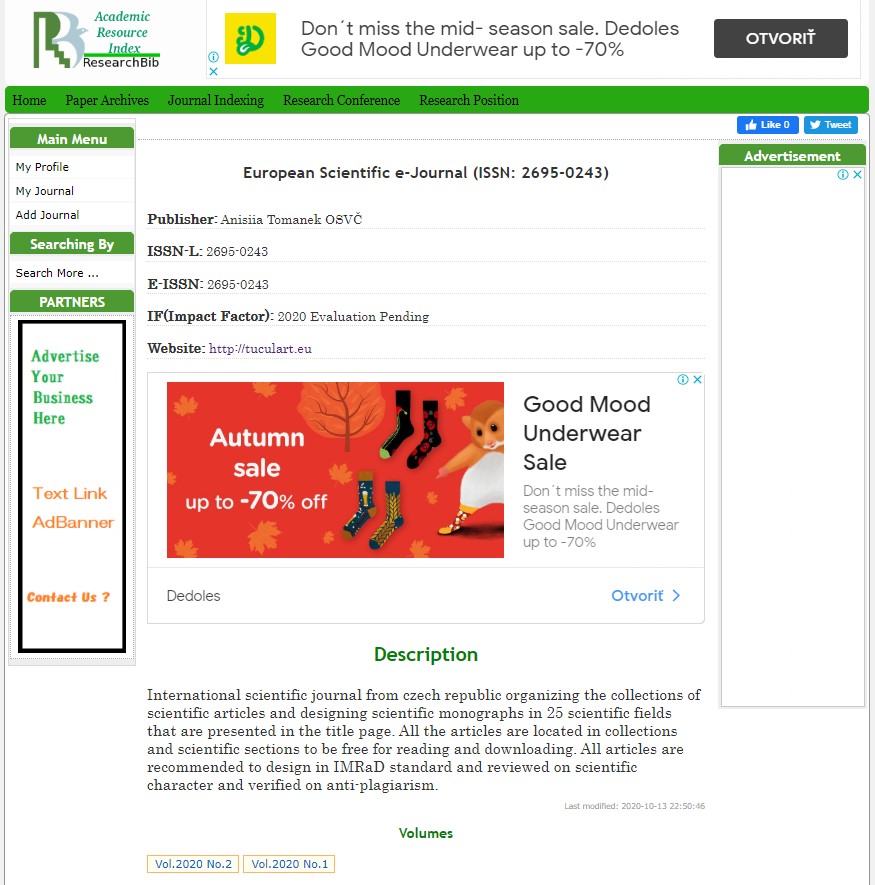Open Vol.2020 No.2 volume
The height and width of the screenshot is (885, 875).
click(193, 864)
